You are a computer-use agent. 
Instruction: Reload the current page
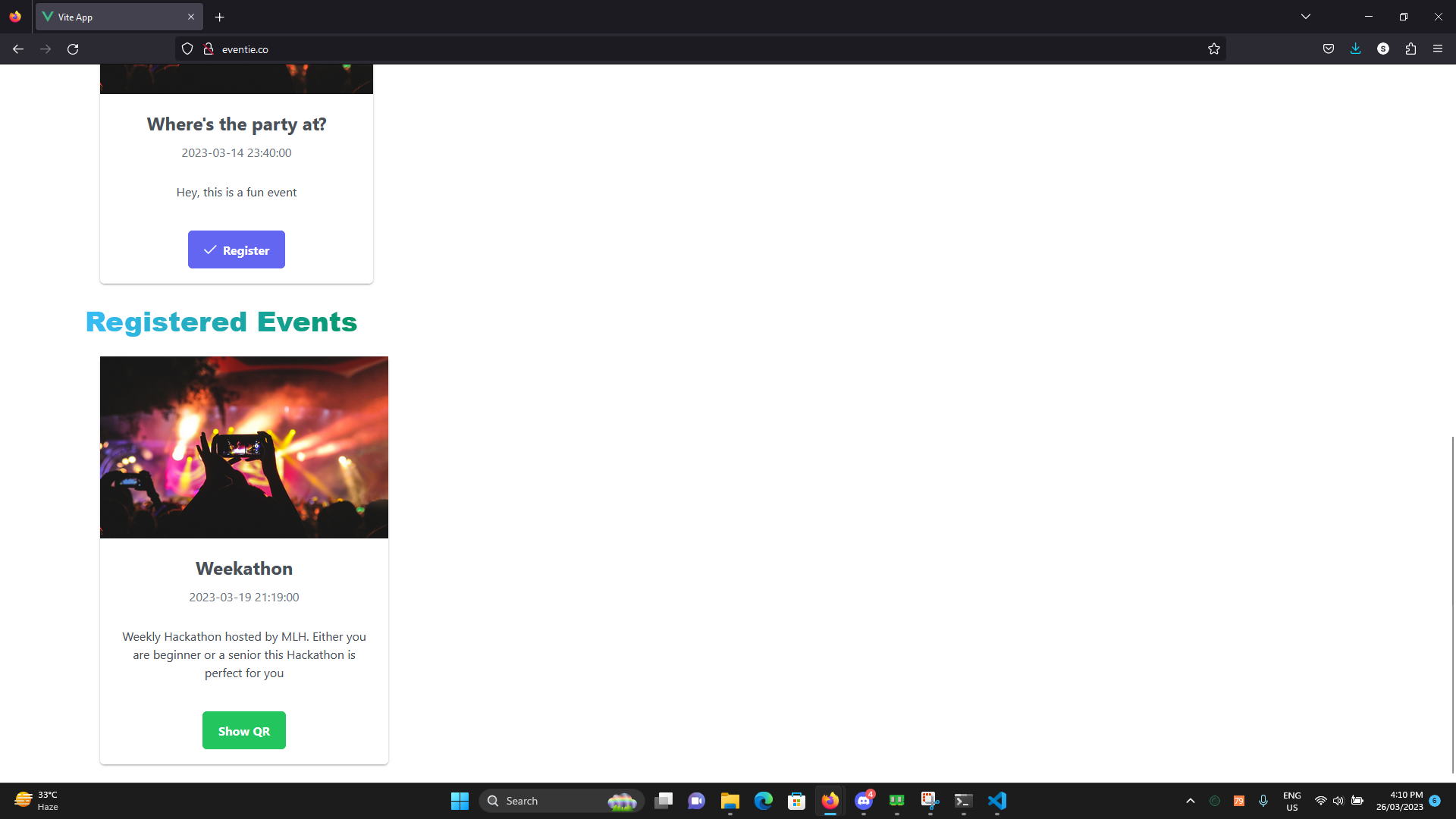coord(73,49)
